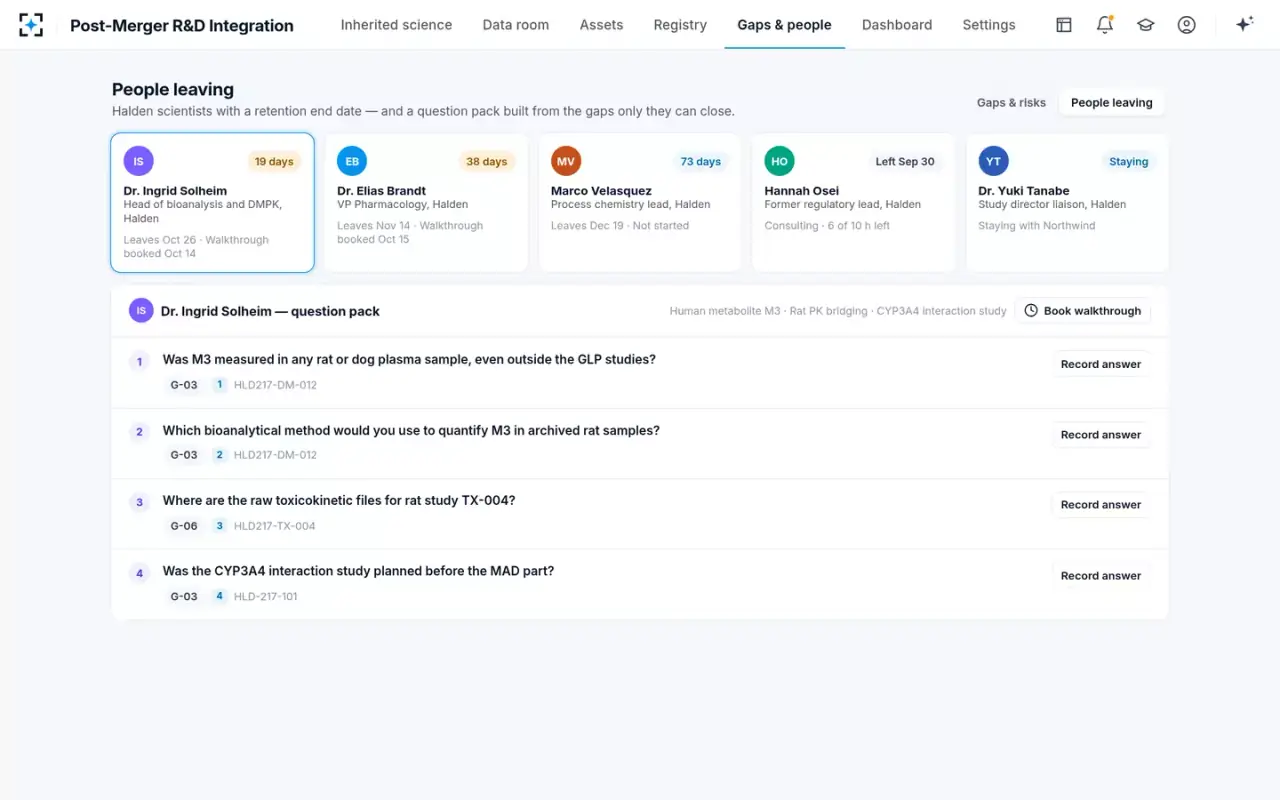This screenshot has height=800, width=1280.
Task: Open the Inherited science tab
Action: click(x=396, y=25)
